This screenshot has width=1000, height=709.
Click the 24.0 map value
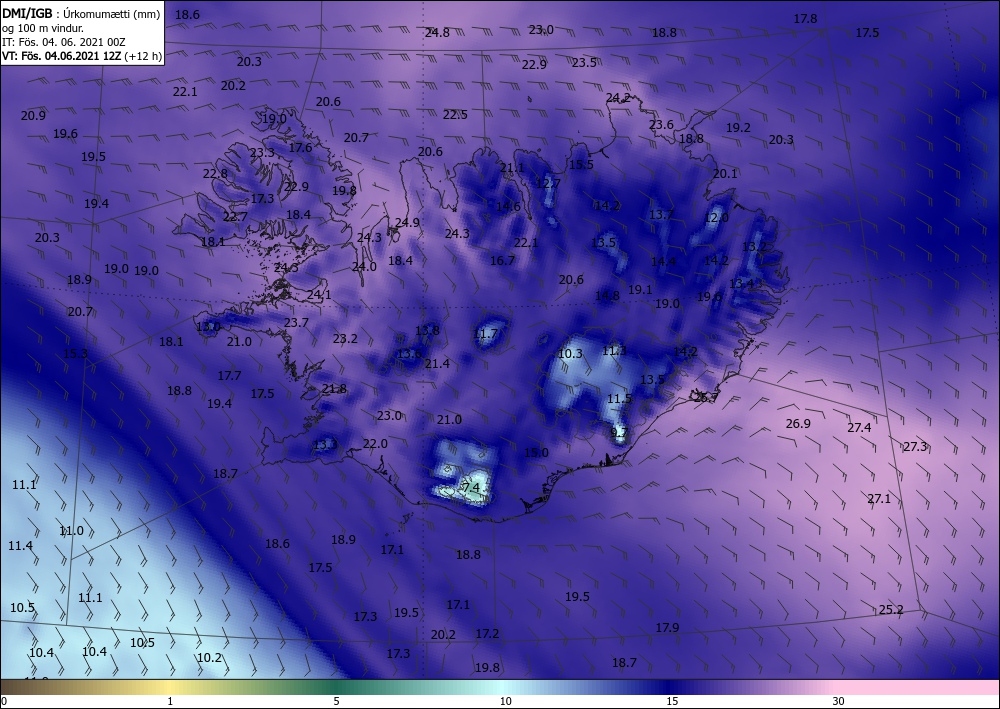click(364, 267)
